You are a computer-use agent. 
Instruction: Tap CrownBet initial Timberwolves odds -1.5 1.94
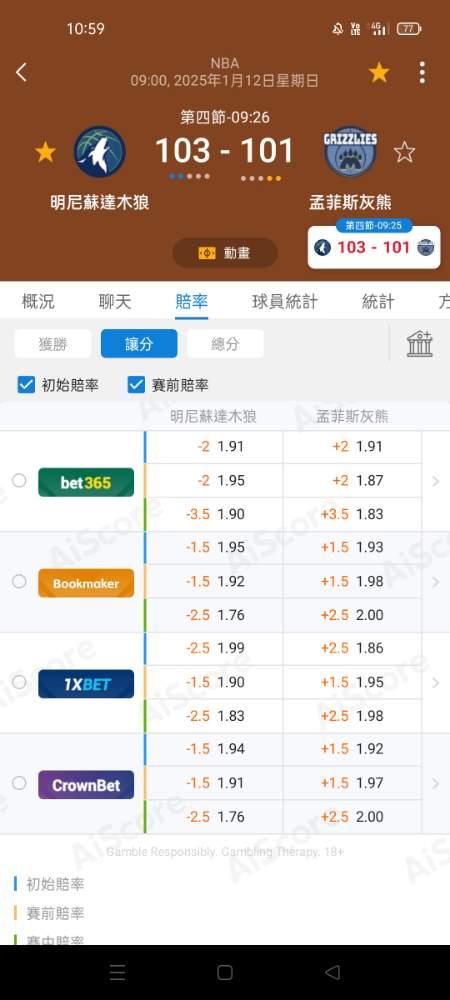214,749
